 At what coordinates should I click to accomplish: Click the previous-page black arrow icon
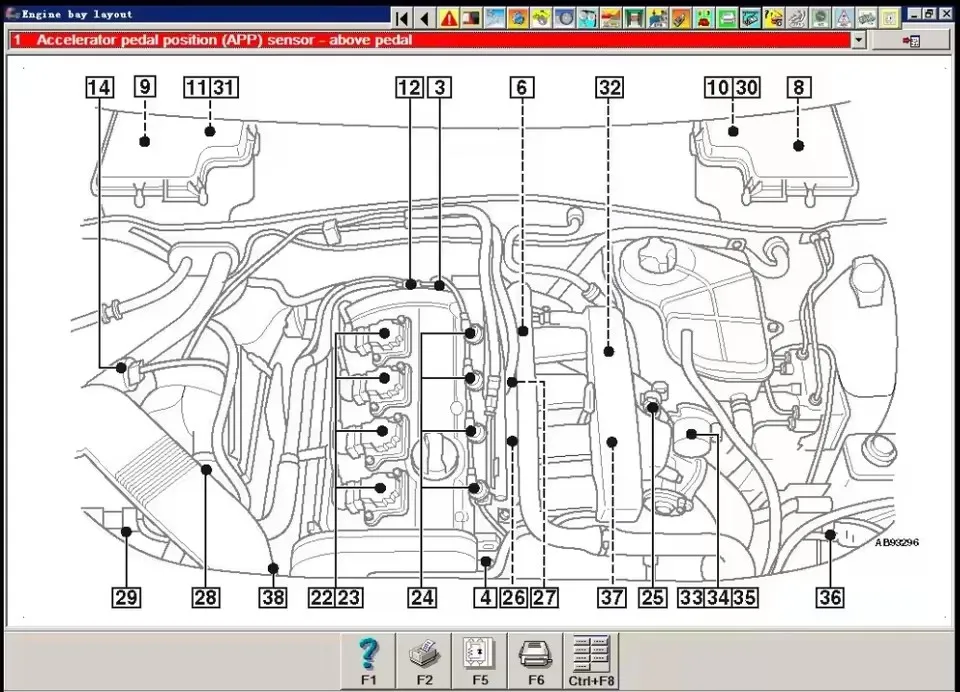click(x=423, y=16)
